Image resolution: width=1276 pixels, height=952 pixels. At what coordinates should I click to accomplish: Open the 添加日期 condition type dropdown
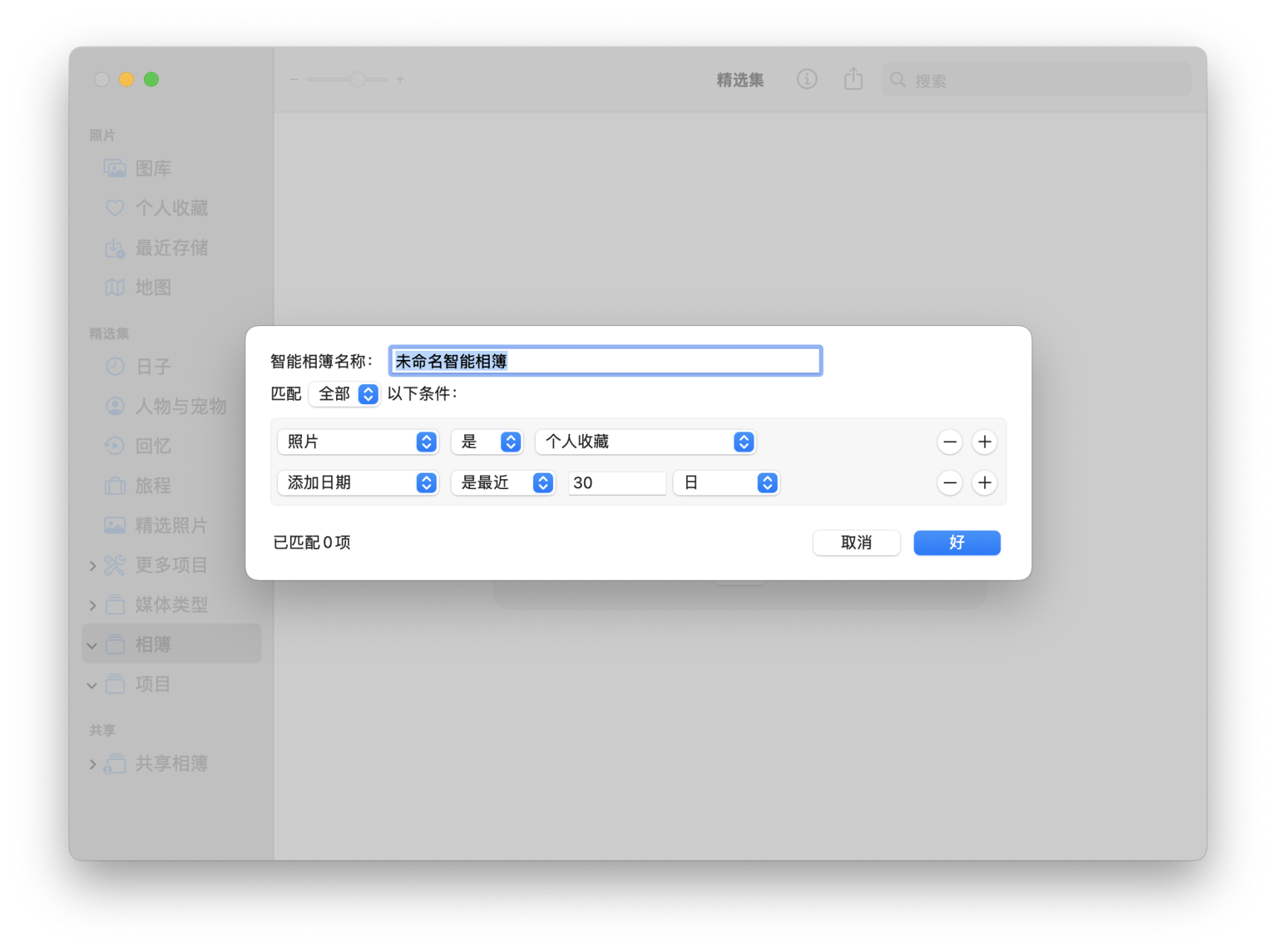tap(358, 483)
